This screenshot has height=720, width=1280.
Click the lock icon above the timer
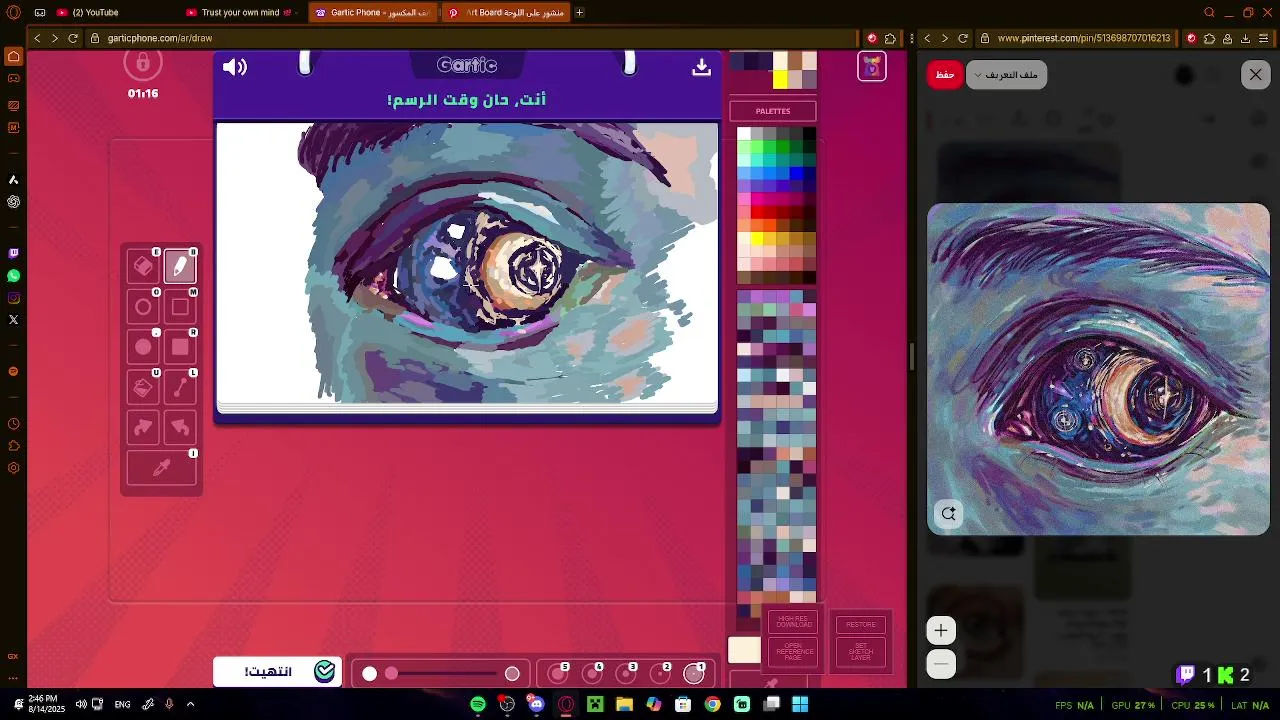pos(143,63)
